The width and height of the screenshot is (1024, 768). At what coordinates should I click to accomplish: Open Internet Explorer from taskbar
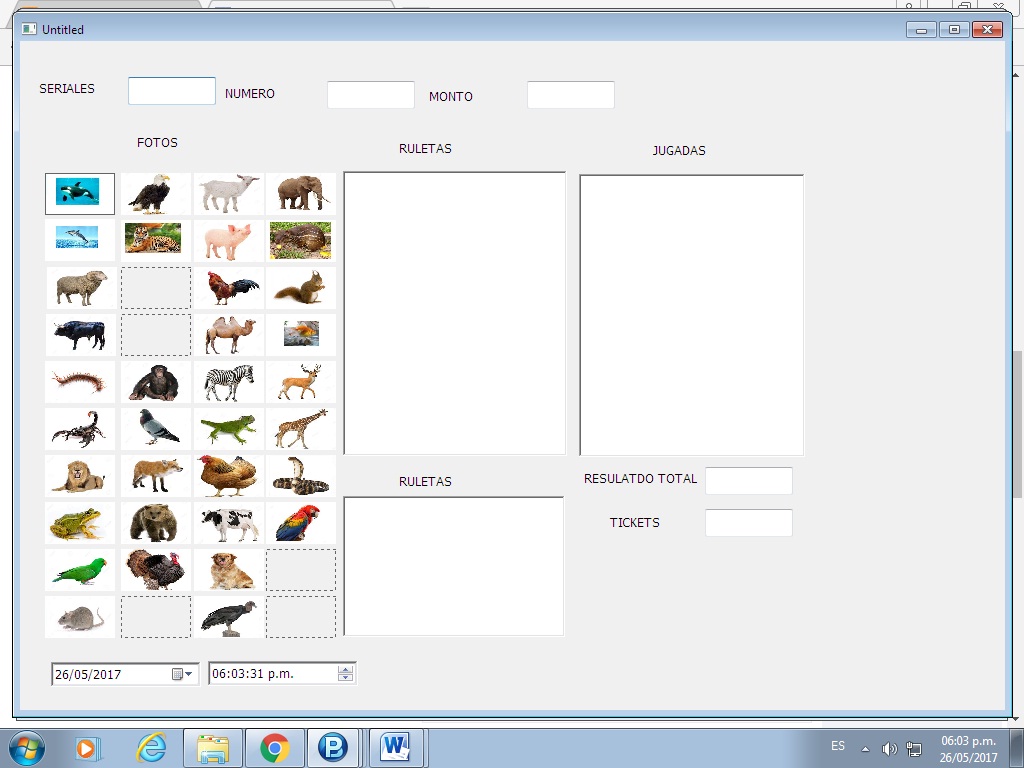click(151, 748)
